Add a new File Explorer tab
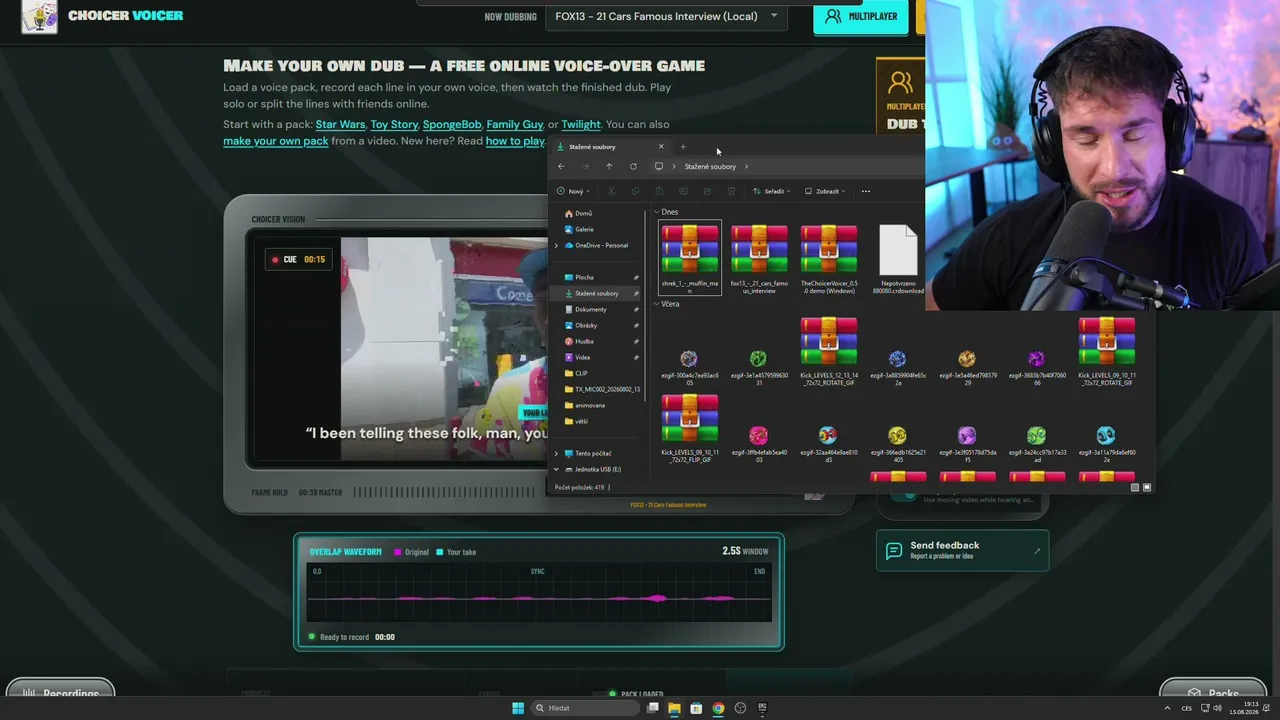Viewport: 1280px width, 720px height. 683,147
